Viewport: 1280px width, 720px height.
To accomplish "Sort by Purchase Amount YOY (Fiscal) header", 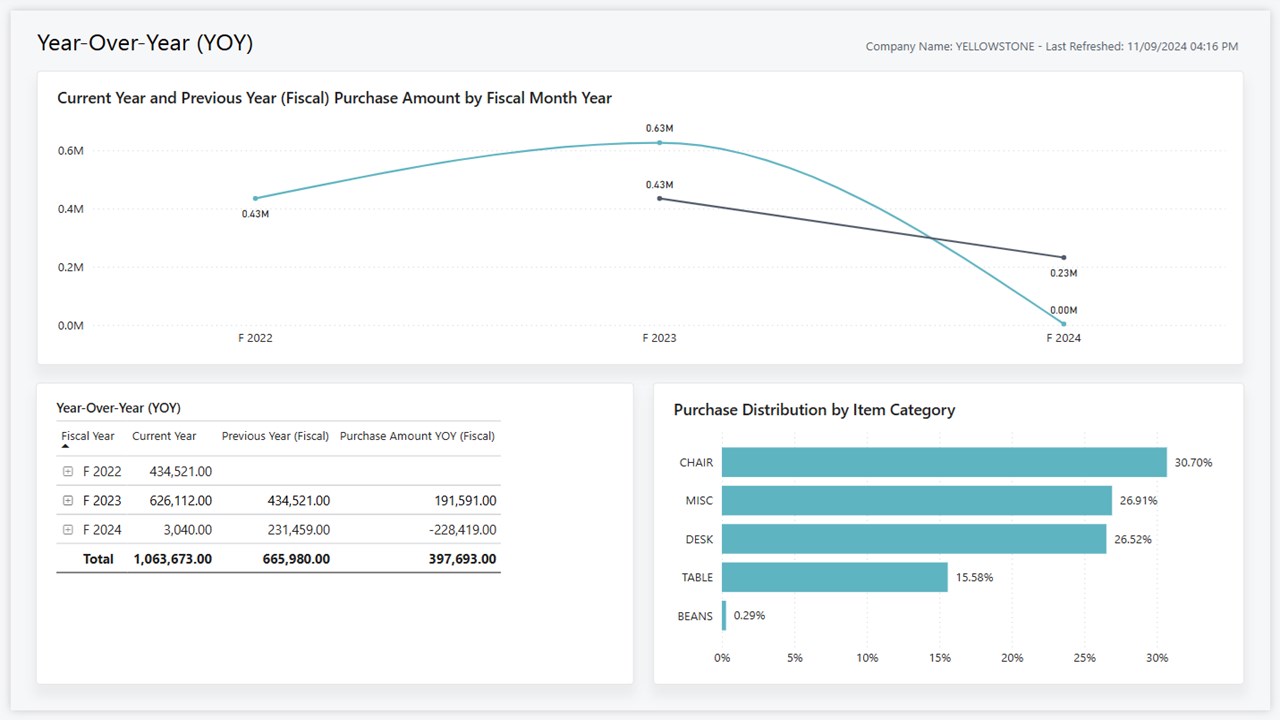I will 417,436.
